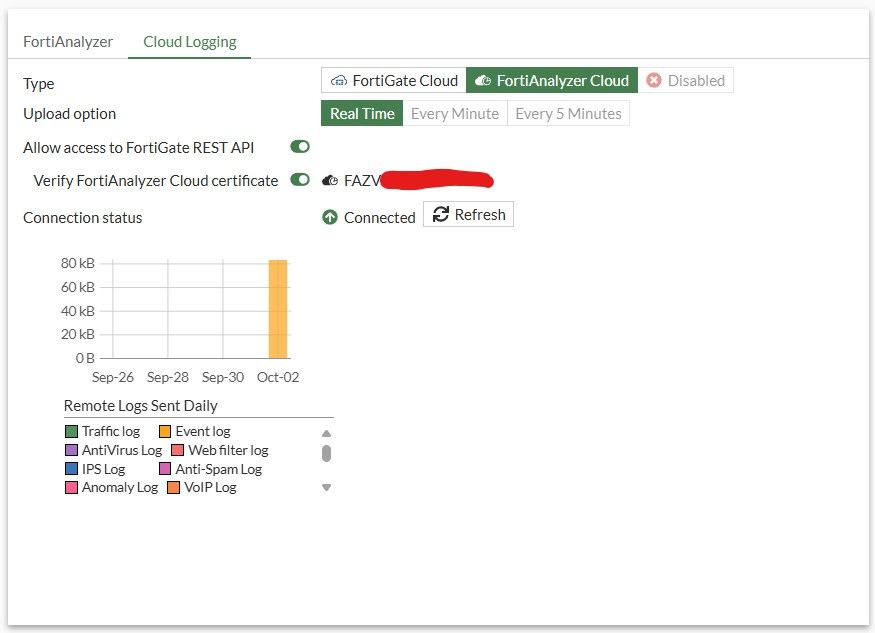Click the FortiGate Cloud cloud icon

pos(339,81)
